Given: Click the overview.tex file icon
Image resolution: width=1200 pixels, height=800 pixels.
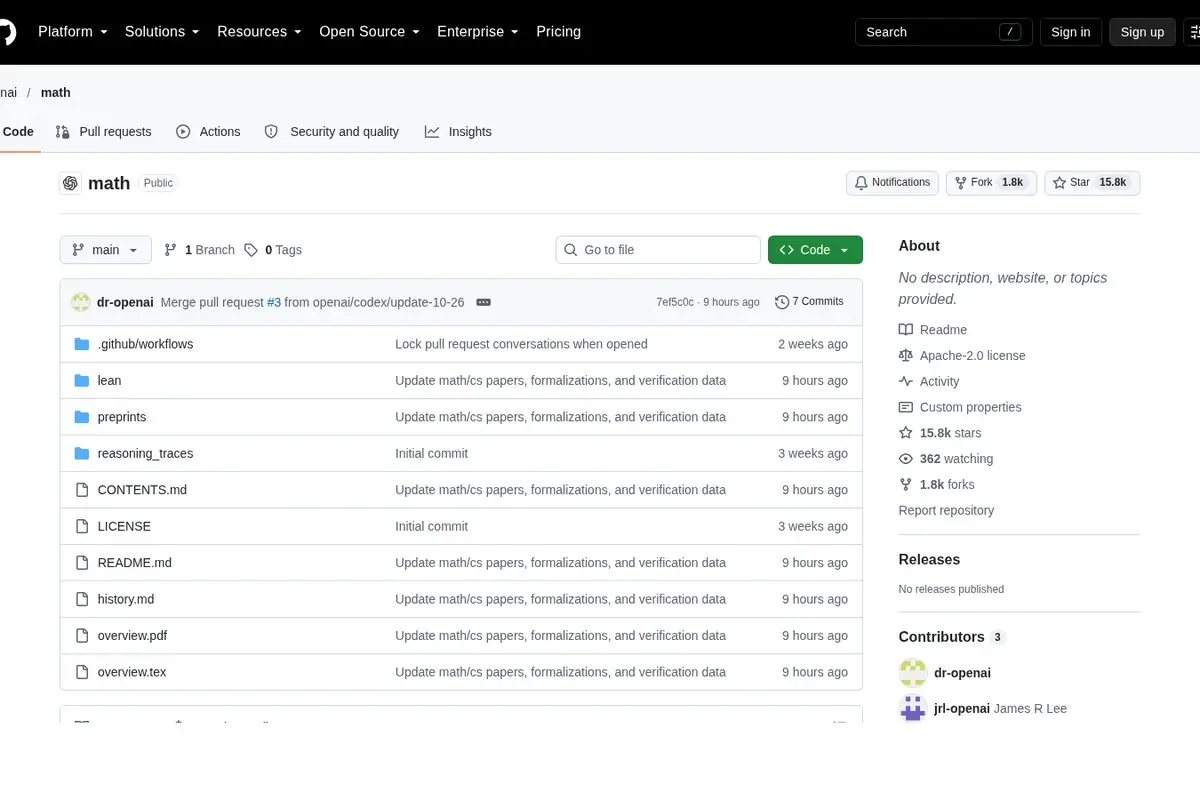Looking at the screenshot, I should (82, 673).
